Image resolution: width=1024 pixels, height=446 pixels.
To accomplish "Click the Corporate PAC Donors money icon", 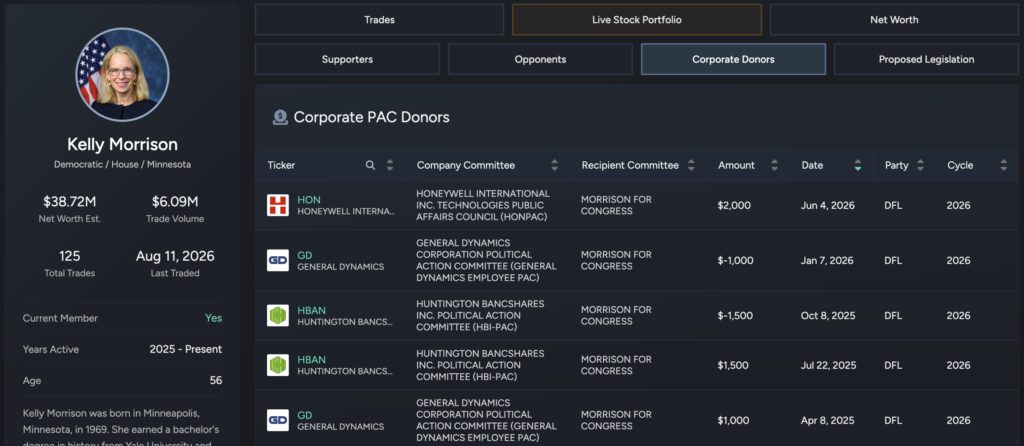I will pyautogui.click(x=280, y=118).
